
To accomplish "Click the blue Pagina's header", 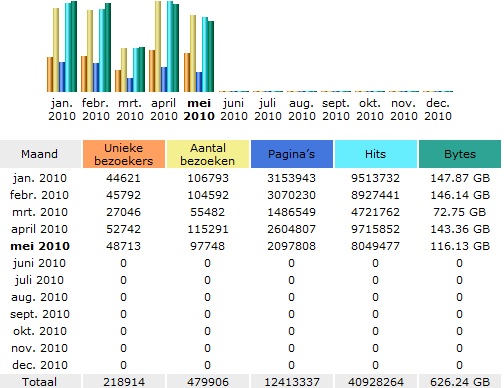I will (292, 154).
